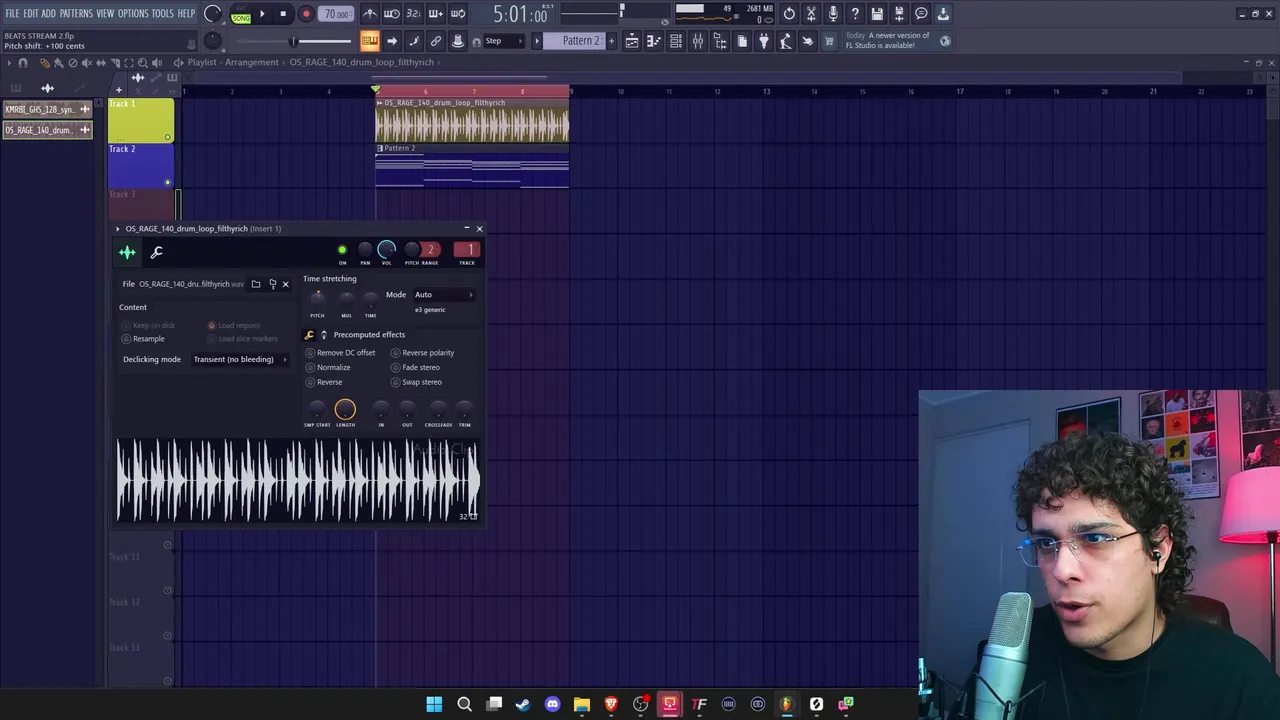Arm the red record button
Viewport: 1280px width, 720px height.
[x=306, y=14]
